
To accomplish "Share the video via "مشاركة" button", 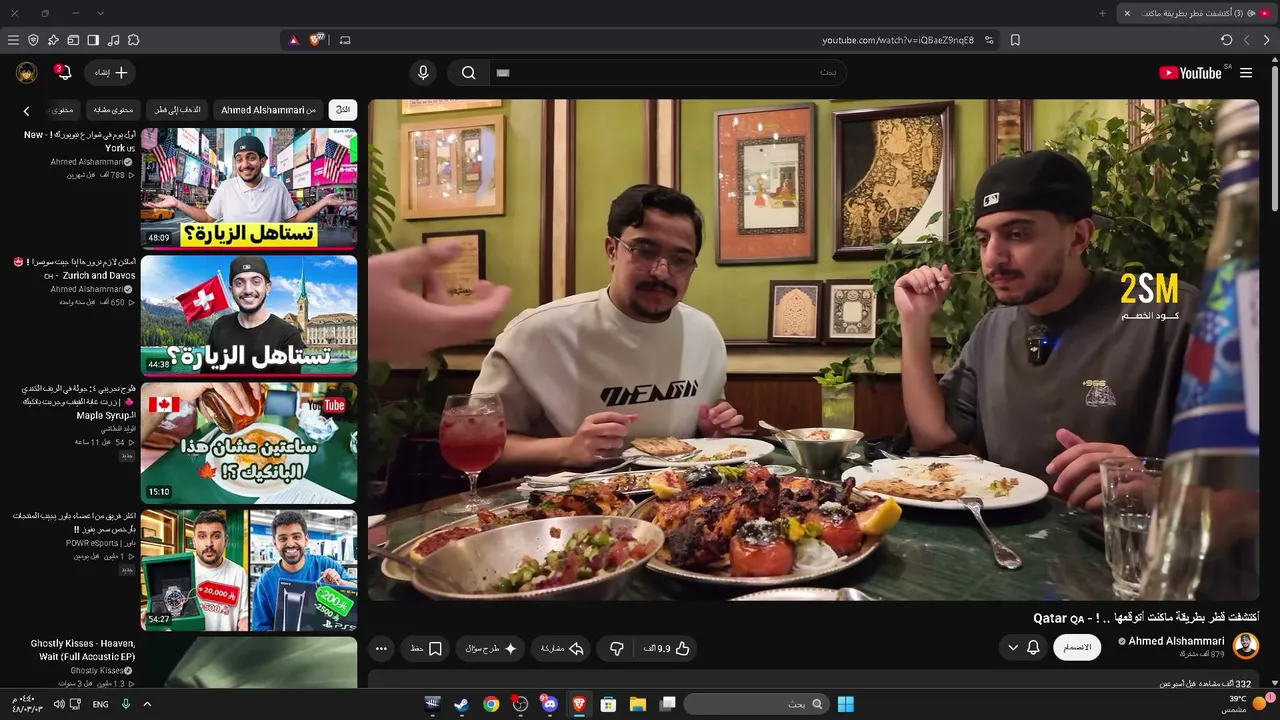I will coord(562,649).
